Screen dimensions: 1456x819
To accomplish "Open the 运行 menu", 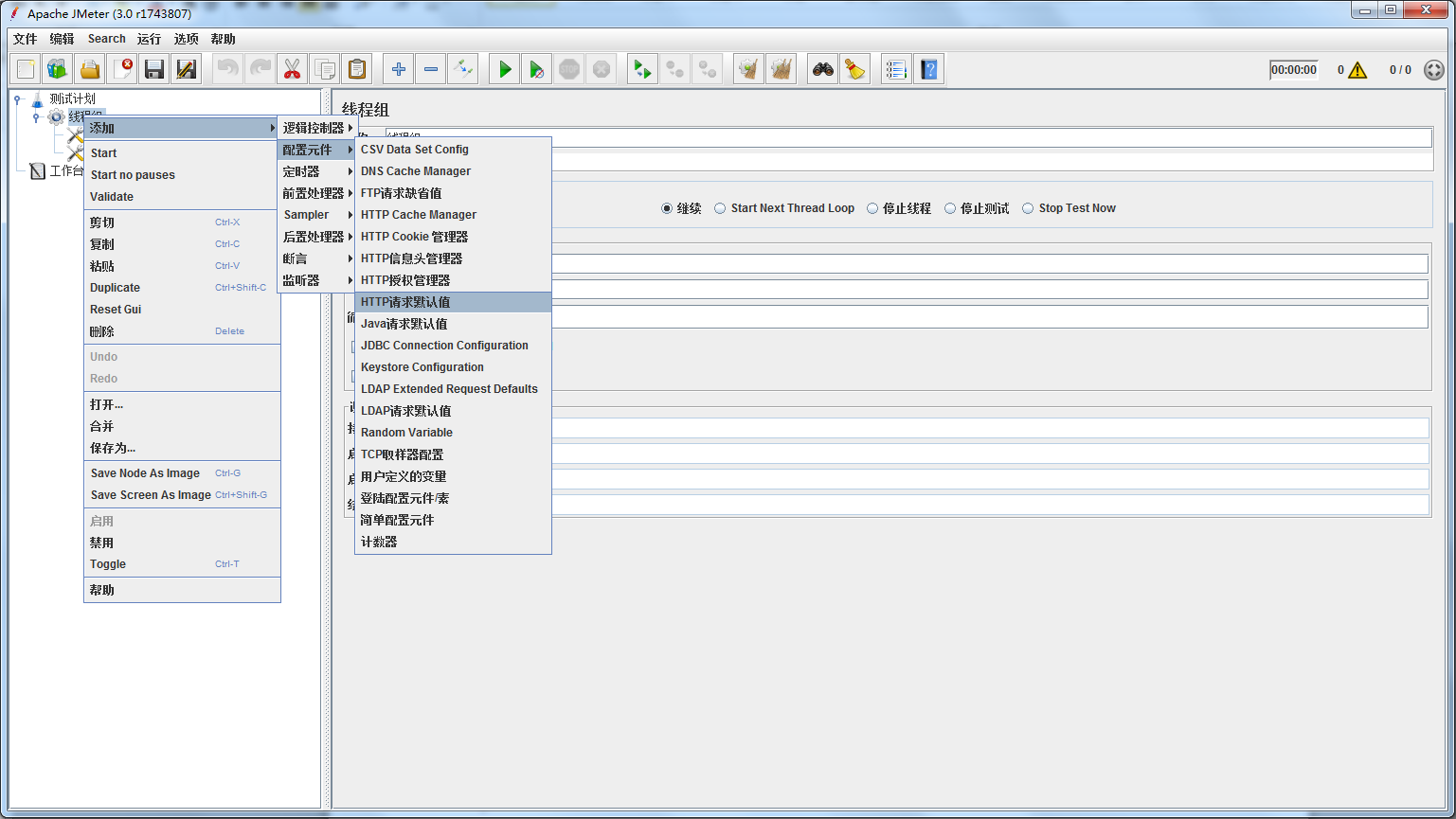I will [149, 39].
